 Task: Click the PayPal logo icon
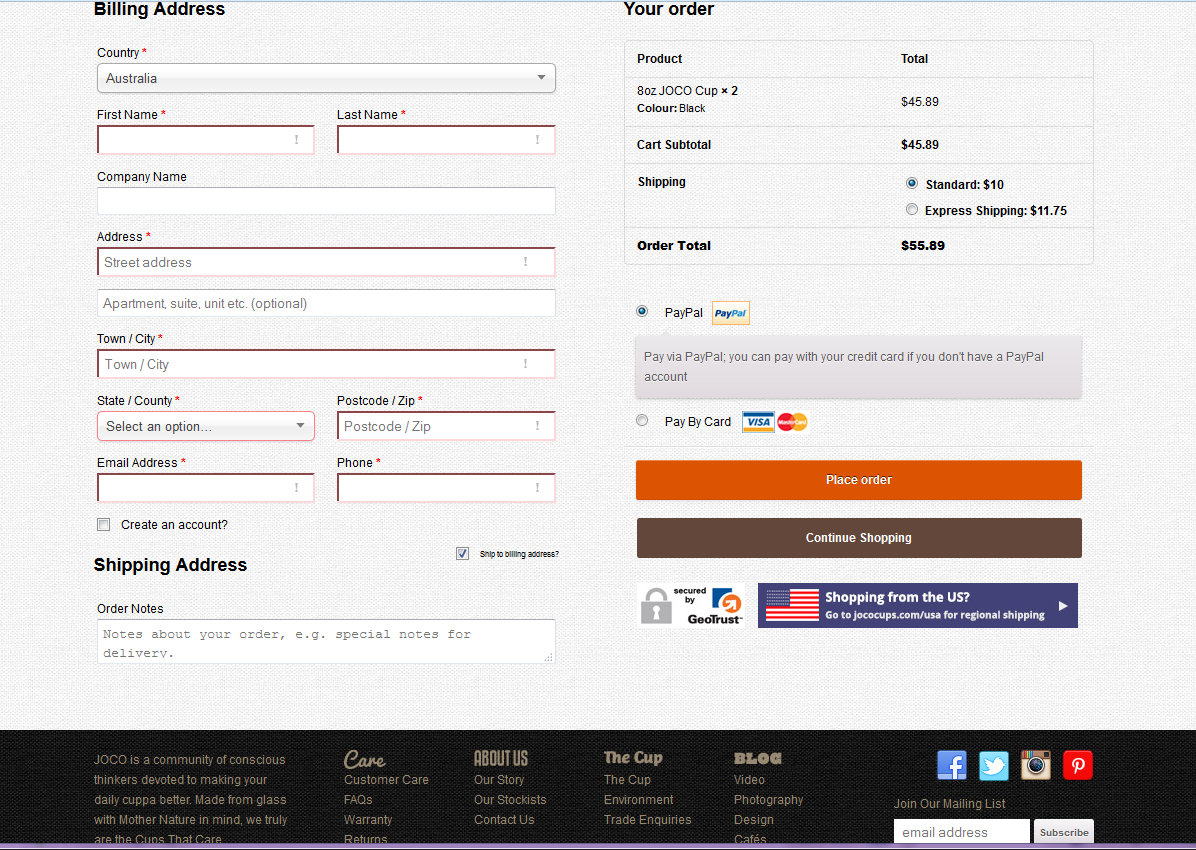tap(730, 313)
